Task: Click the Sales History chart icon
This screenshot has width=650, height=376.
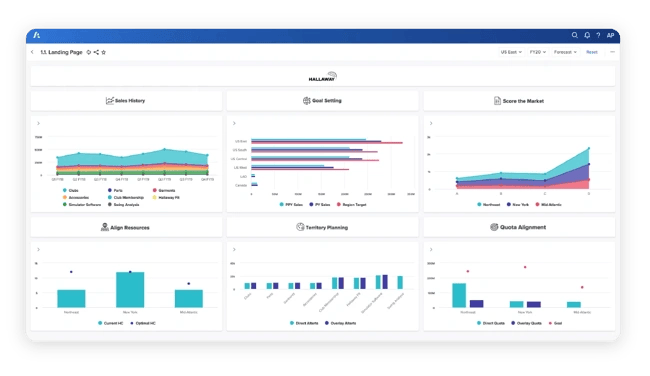Action: point(109,101)
